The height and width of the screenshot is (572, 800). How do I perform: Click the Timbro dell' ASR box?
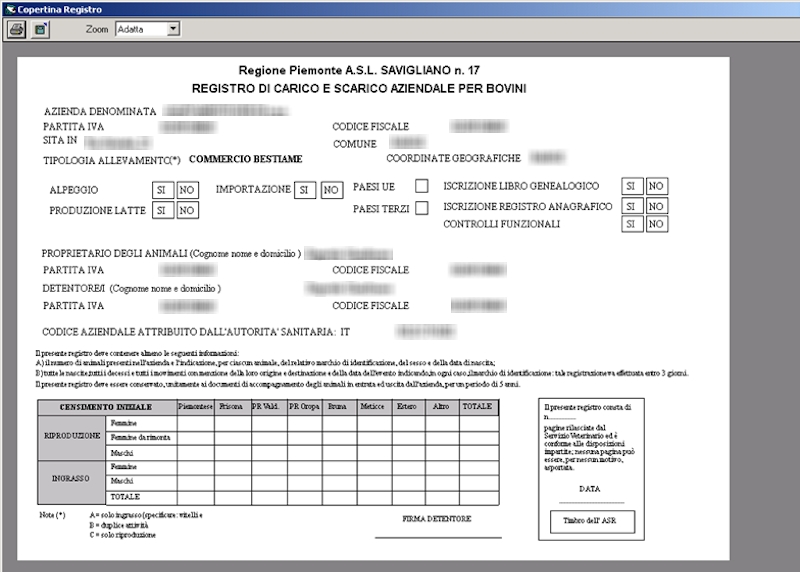[592, 521]
